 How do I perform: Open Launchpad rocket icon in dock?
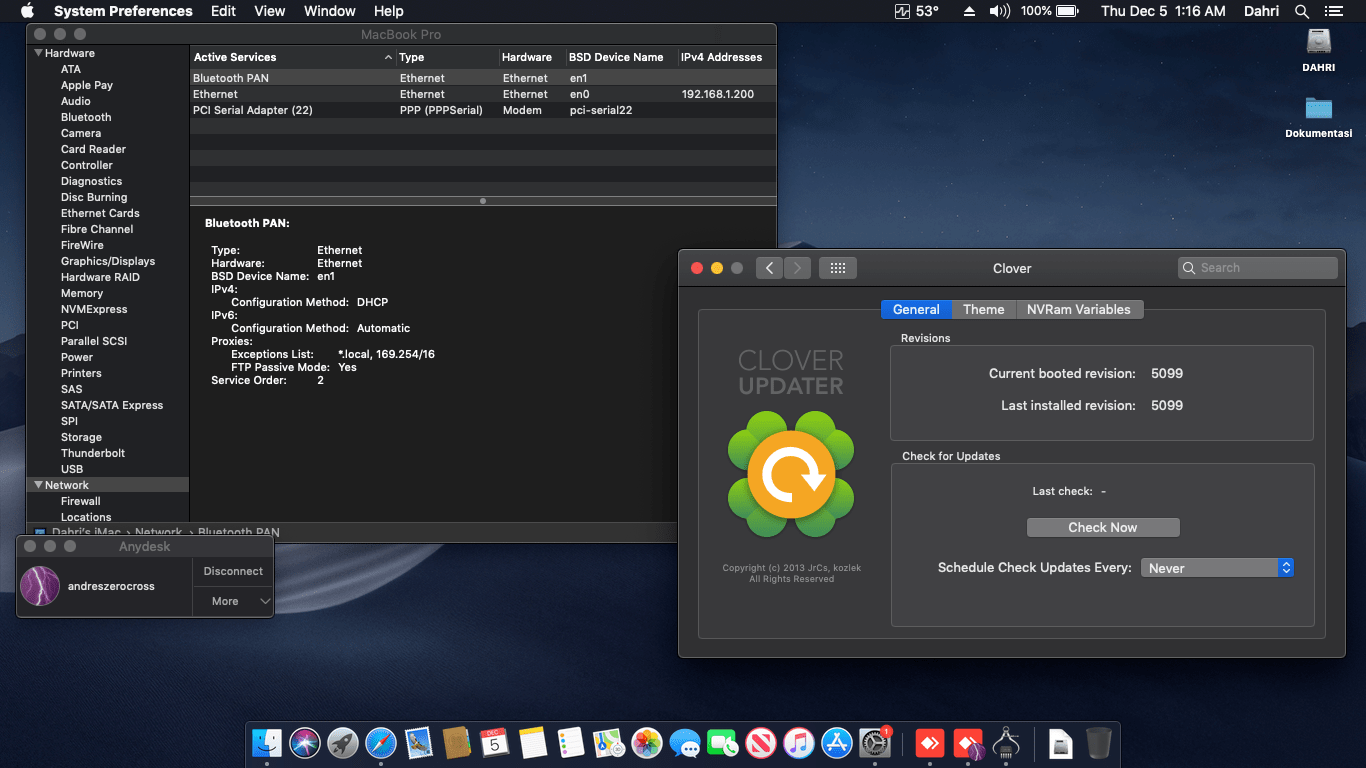click(343, 743)
